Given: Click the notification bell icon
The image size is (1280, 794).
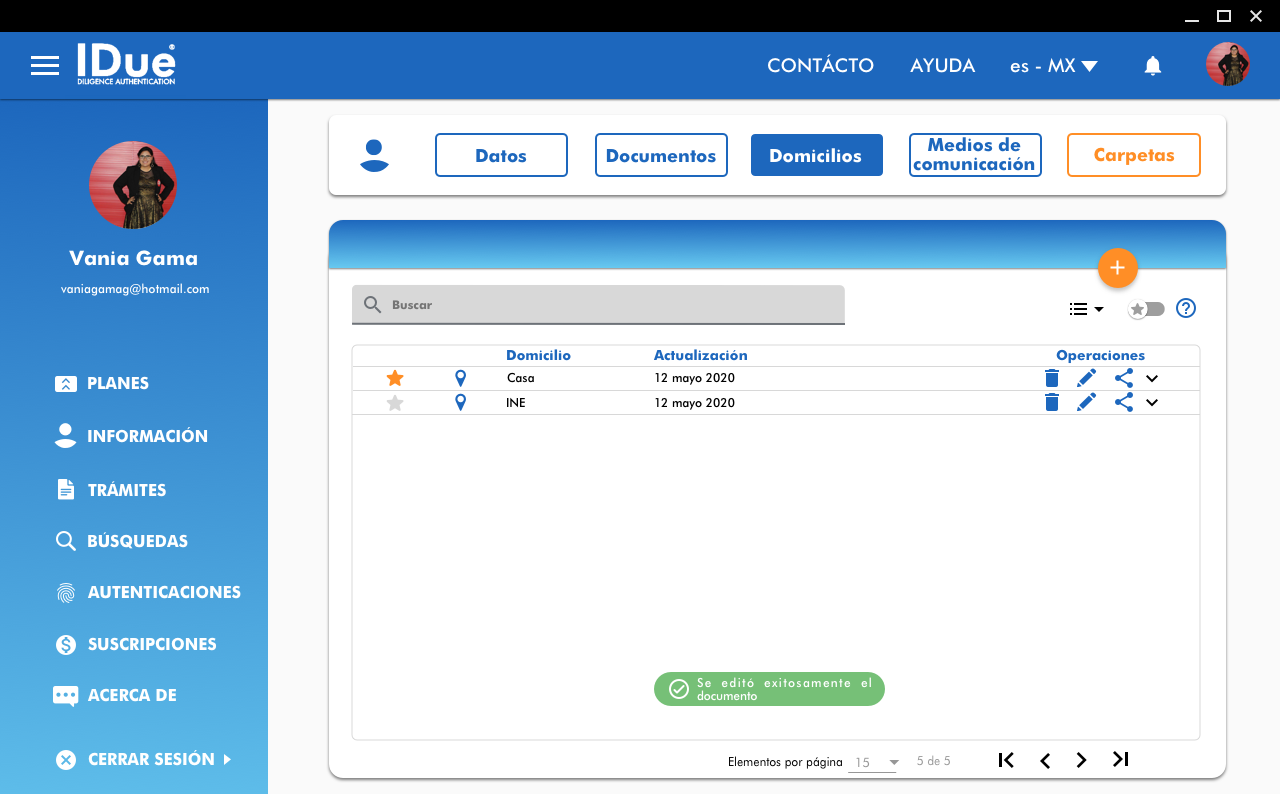Looking at the screenshot, I should pyautogui.click(x=1153, y=66).
